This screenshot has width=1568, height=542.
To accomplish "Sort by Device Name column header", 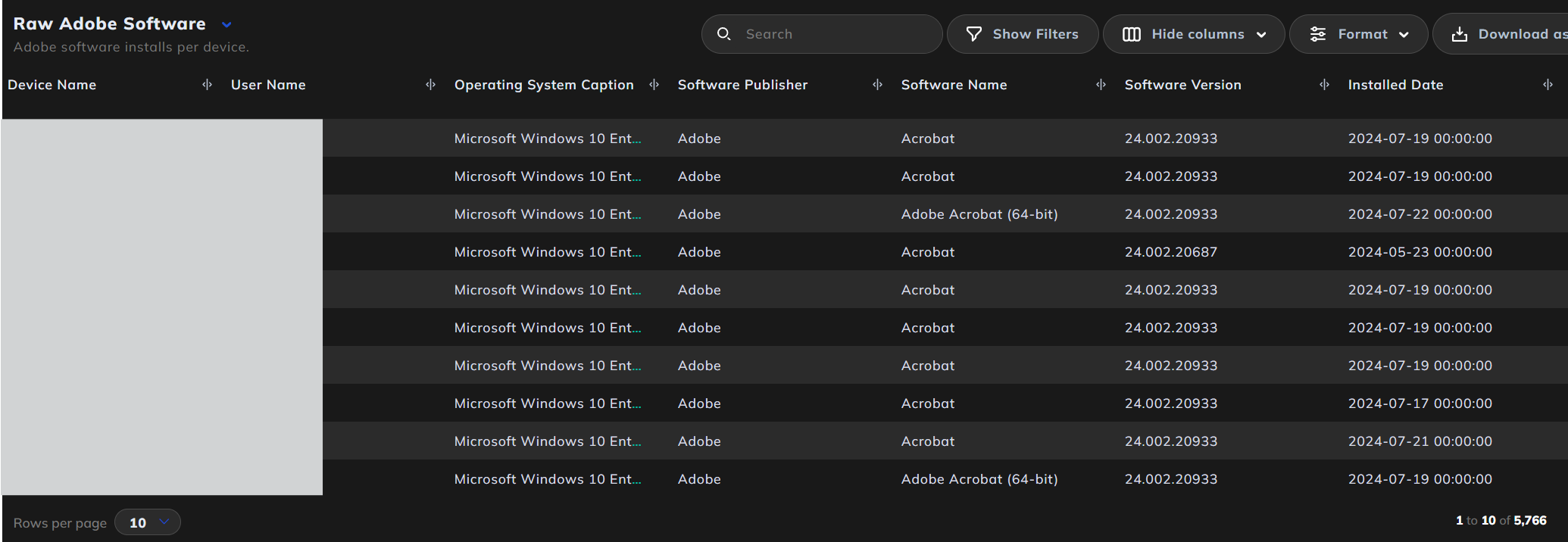I will pyautogui.click(x=52, y=85).
